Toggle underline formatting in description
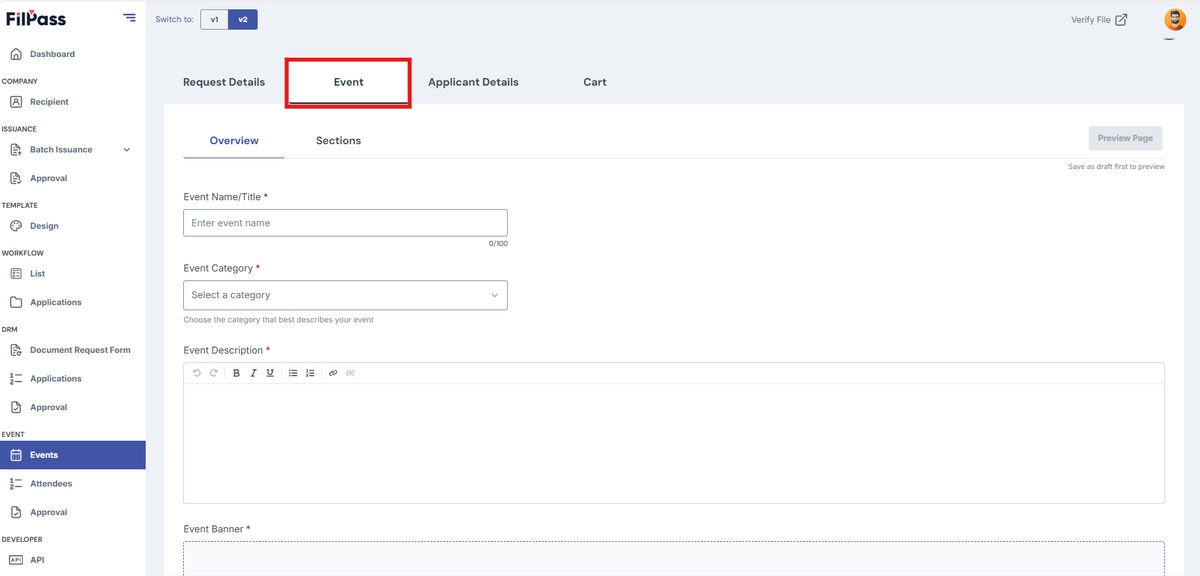1200x576 pixels. (270, 373)
